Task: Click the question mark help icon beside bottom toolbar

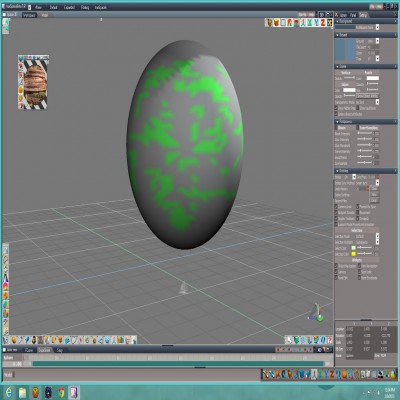Action: (329, 340)
